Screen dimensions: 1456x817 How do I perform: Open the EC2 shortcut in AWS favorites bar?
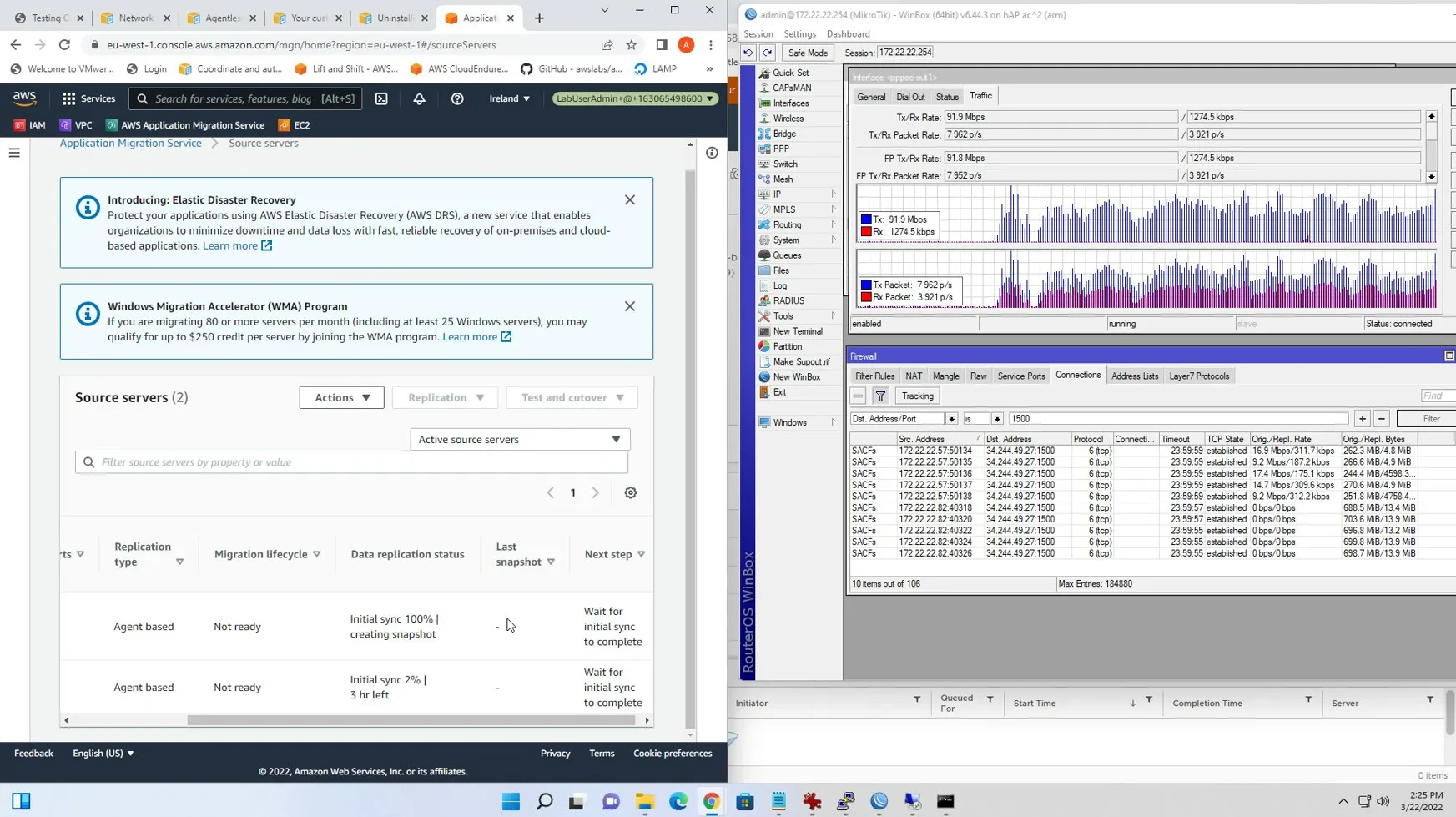294,125
